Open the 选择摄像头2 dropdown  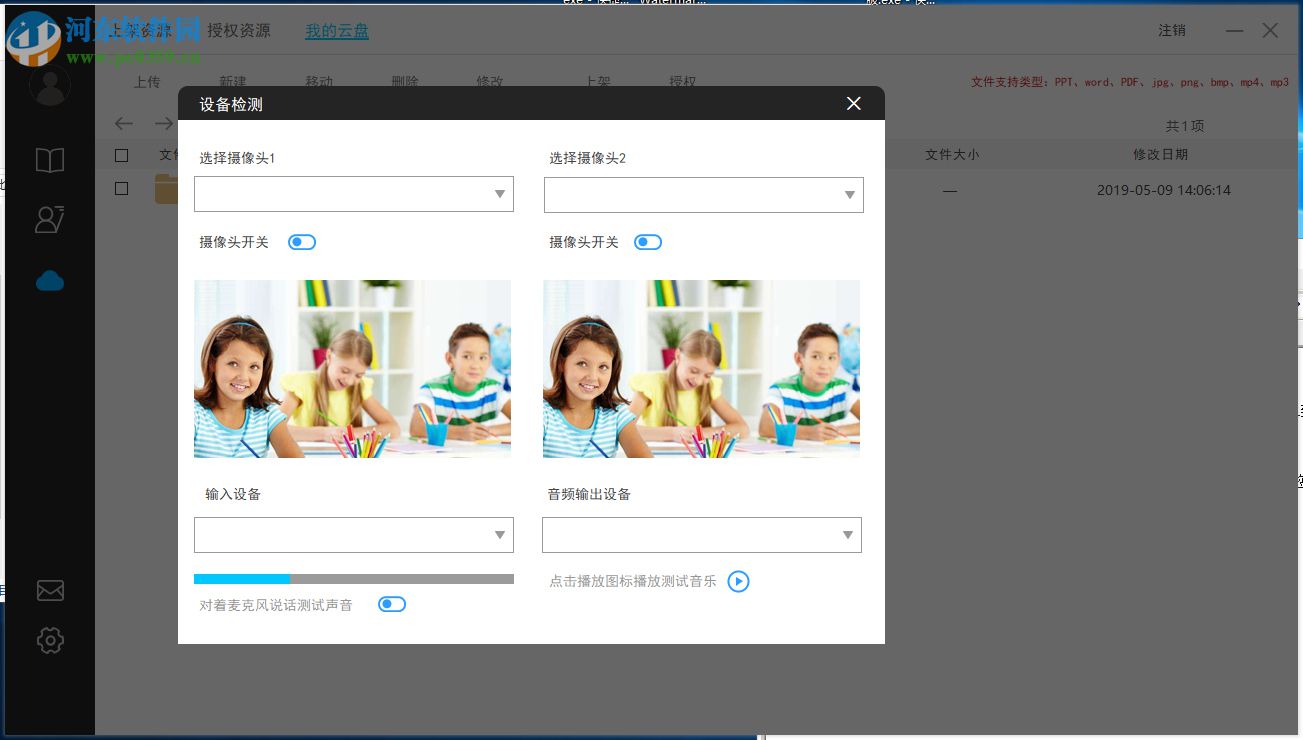pos(704,195)
